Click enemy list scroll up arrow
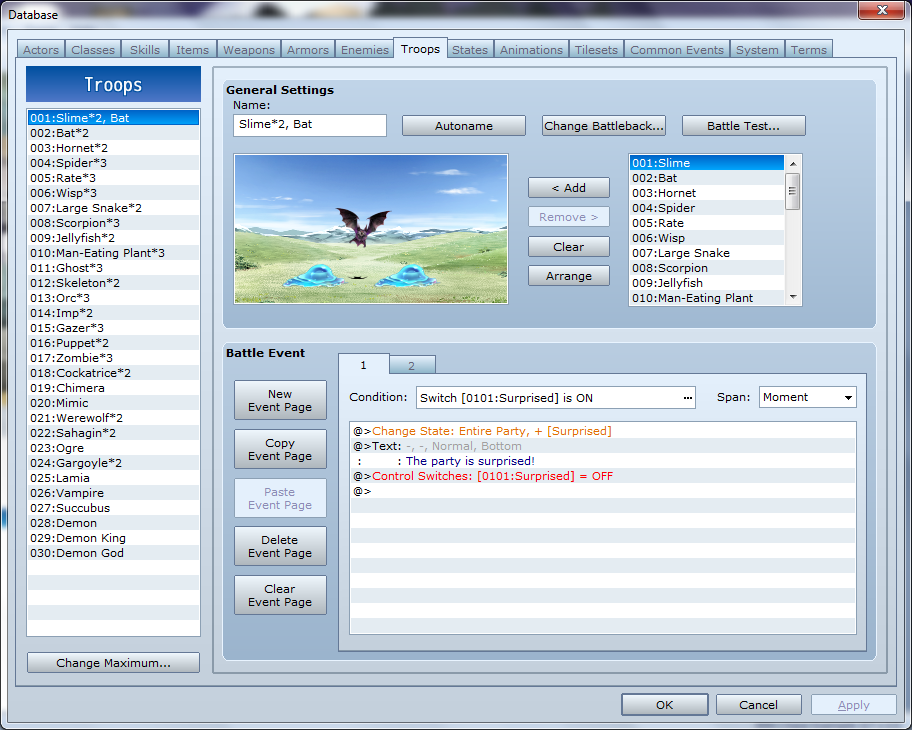 [793, 164]
